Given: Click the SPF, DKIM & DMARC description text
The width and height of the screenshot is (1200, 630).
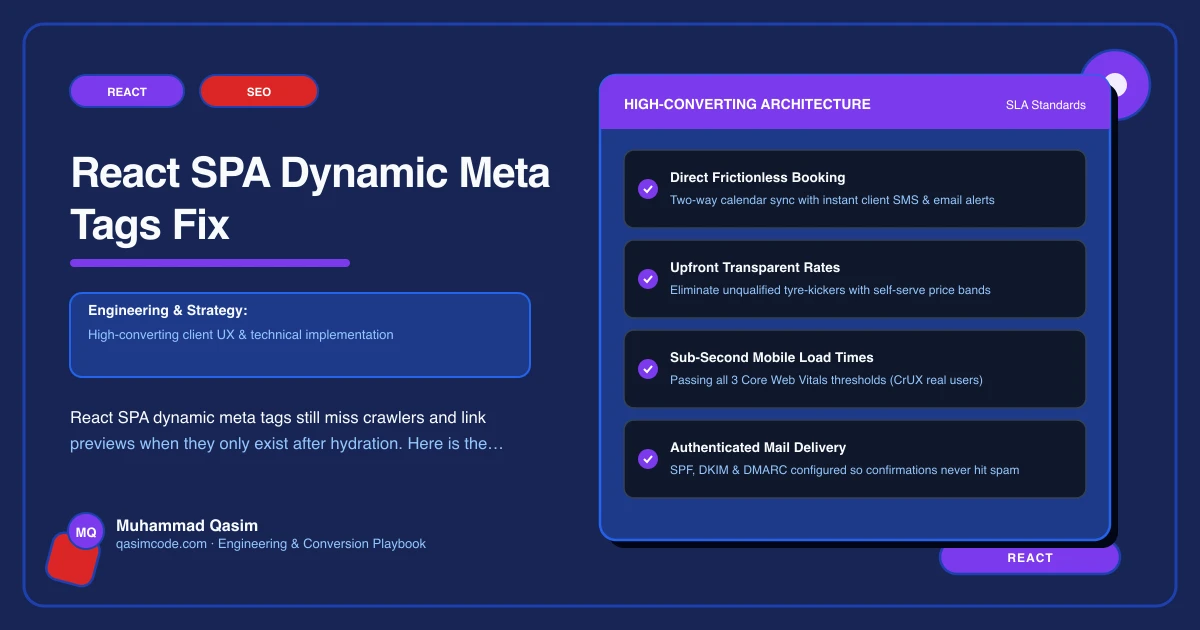Looking at the screenshot, I should [x=845, y=470].
